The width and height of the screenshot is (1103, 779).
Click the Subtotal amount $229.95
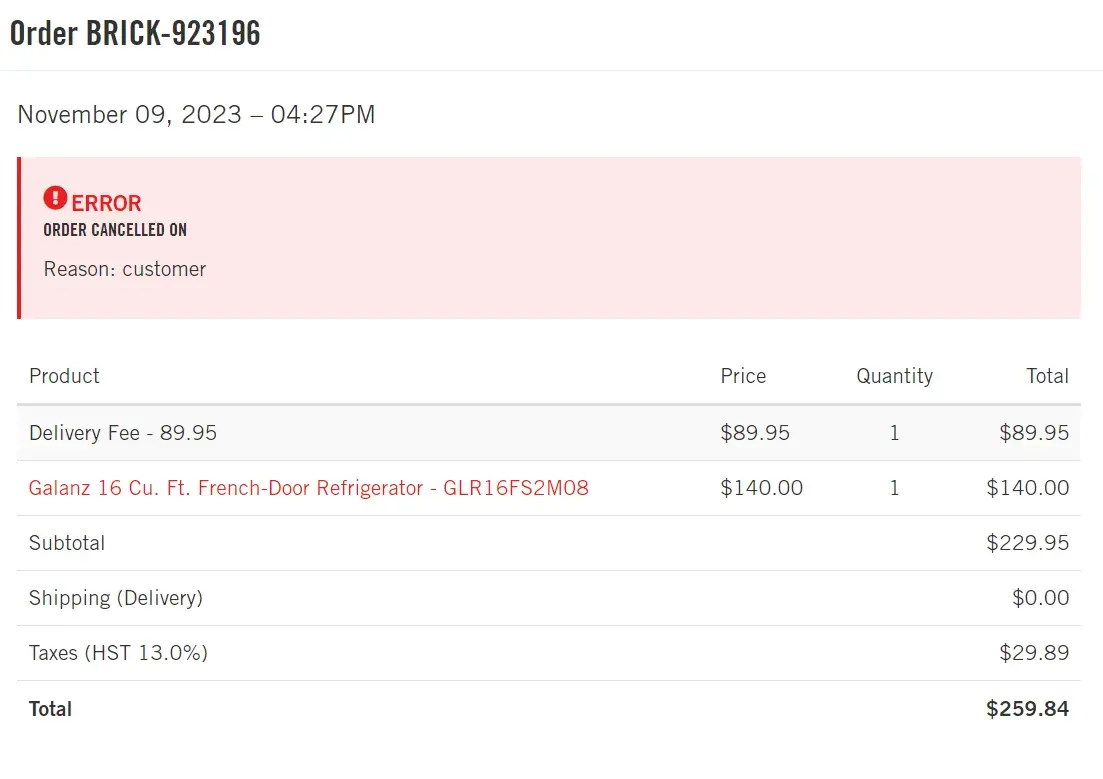pos(1027,543)
